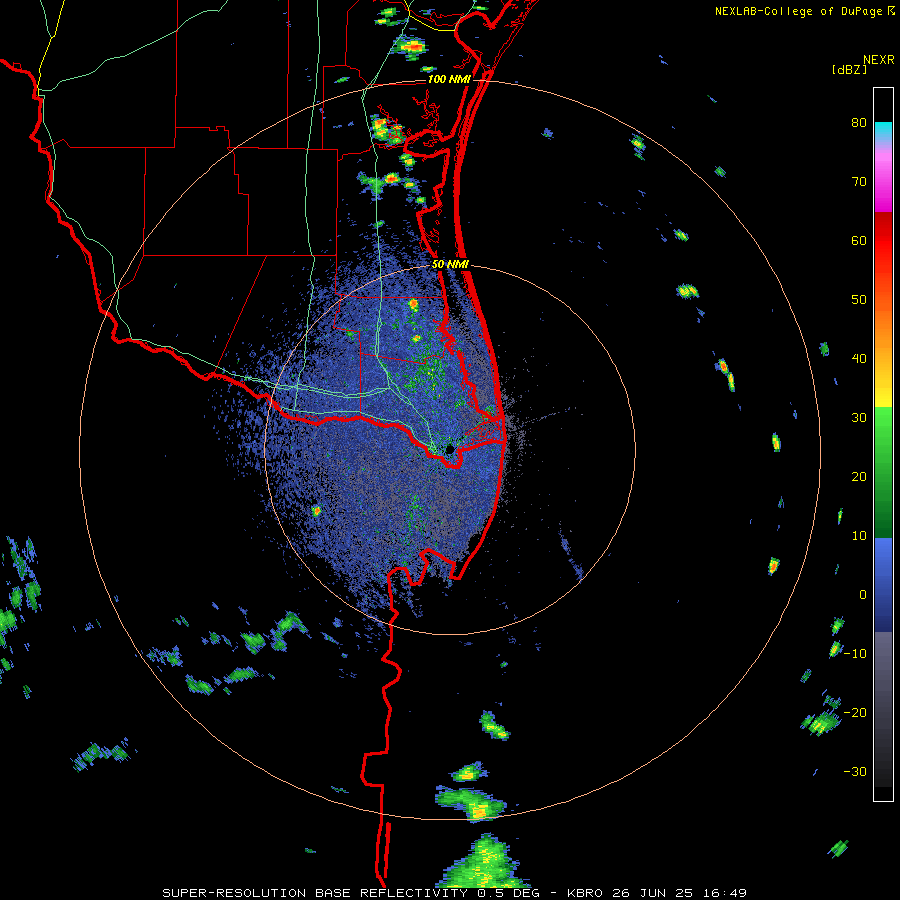Click the 30 value on dBZ scale

pos(859,417)
